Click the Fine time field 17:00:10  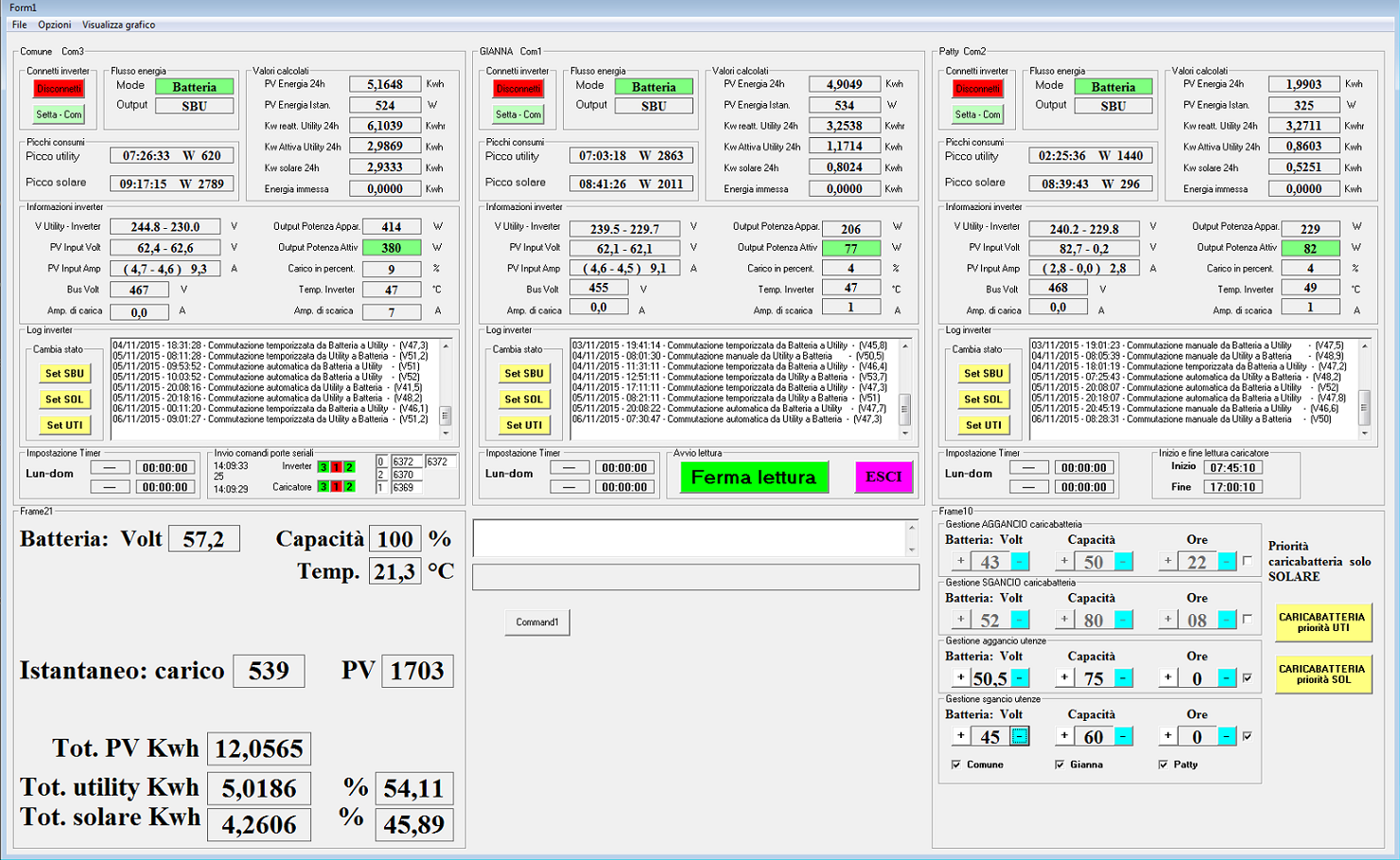tap(1233, 487)
